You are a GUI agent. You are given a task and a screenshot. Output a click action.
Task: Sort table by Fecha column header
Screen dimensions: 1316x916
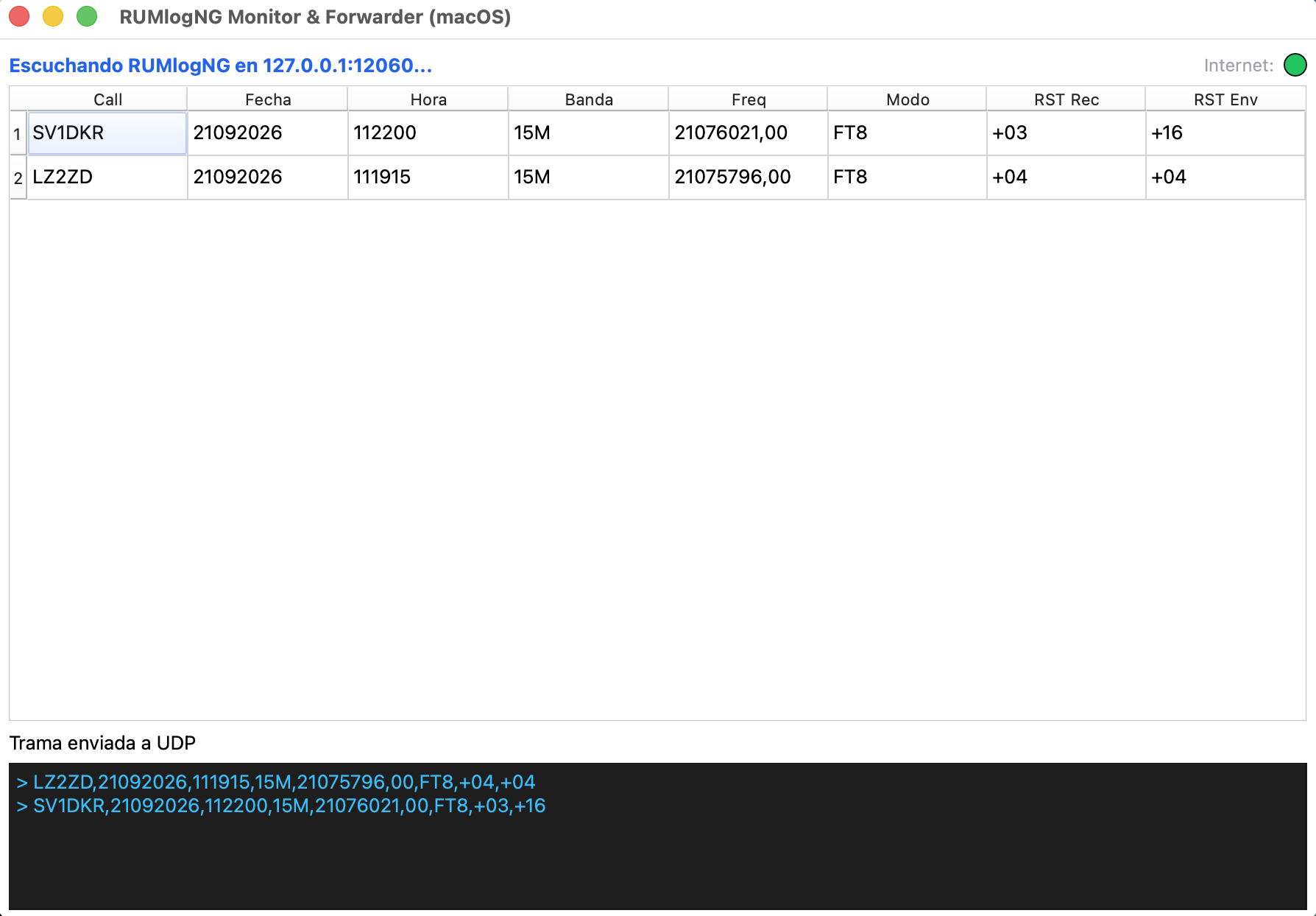(x=268, y=99)
